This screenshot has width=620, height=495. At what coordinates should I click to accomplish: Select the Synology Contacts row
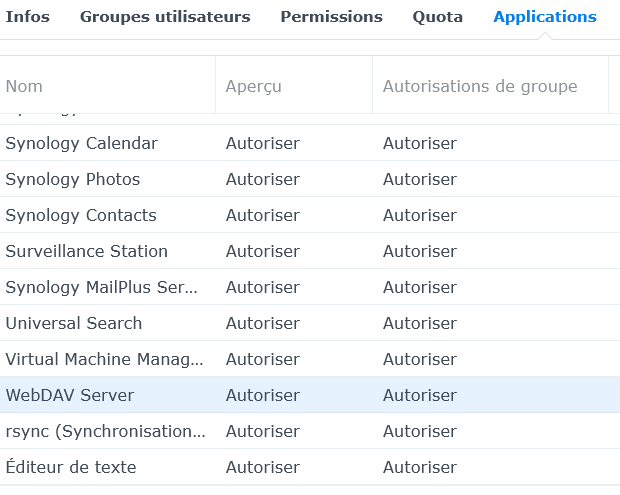(310, 215)
